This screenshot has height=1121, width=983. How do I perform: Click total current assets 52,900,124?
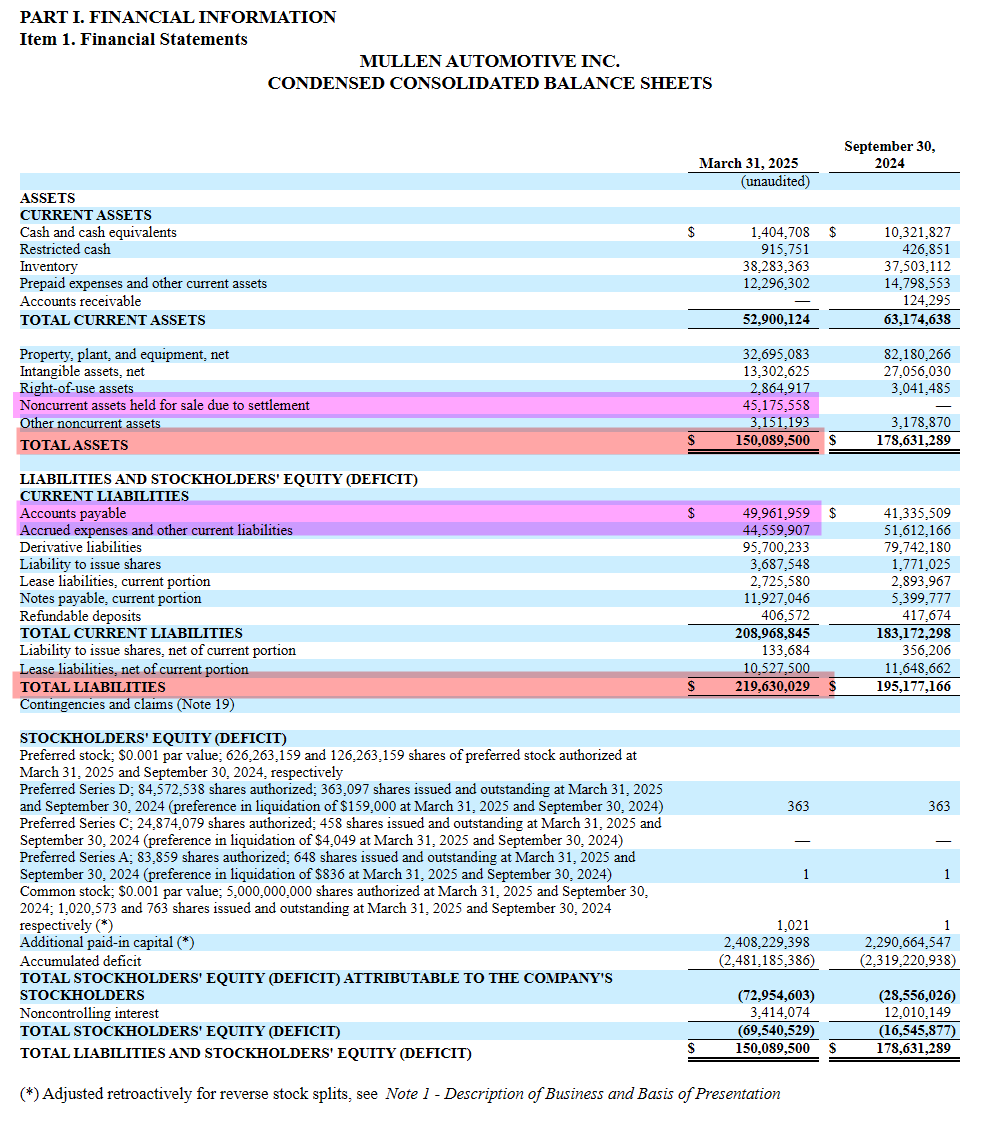tap(776, 320)
